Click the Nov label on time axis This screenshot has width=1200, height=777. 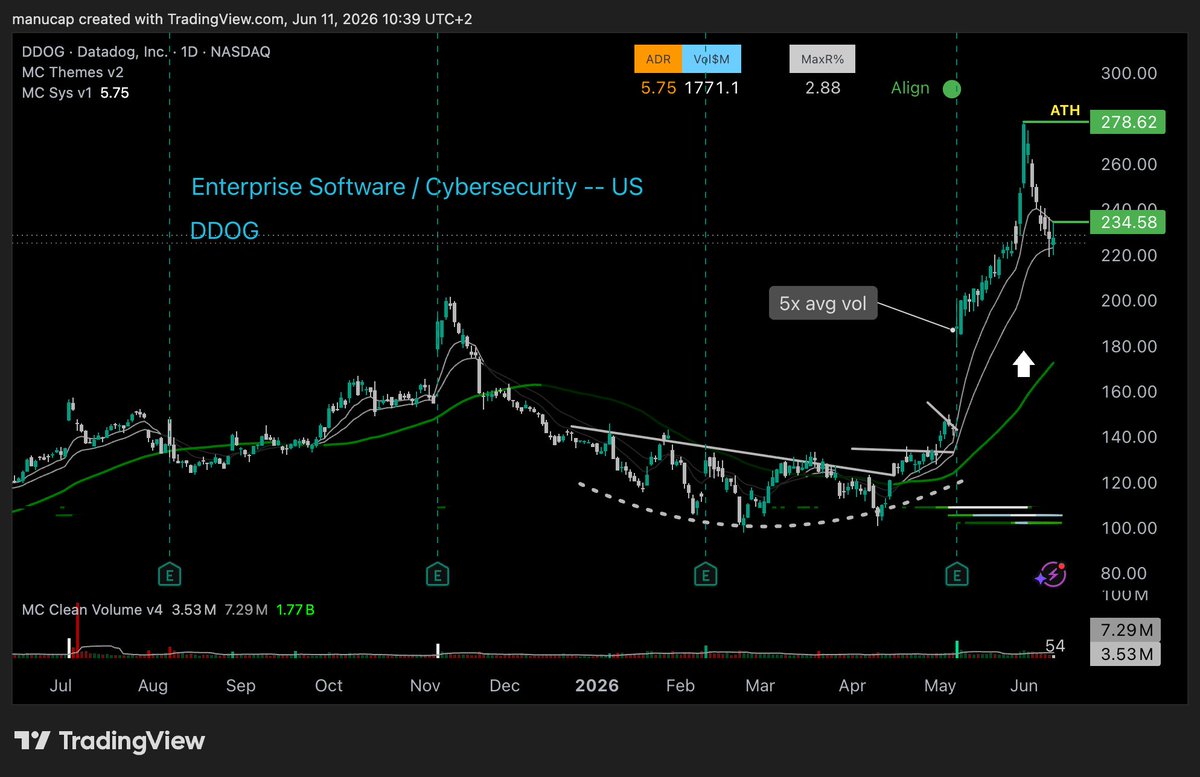(x=426, y=686)
